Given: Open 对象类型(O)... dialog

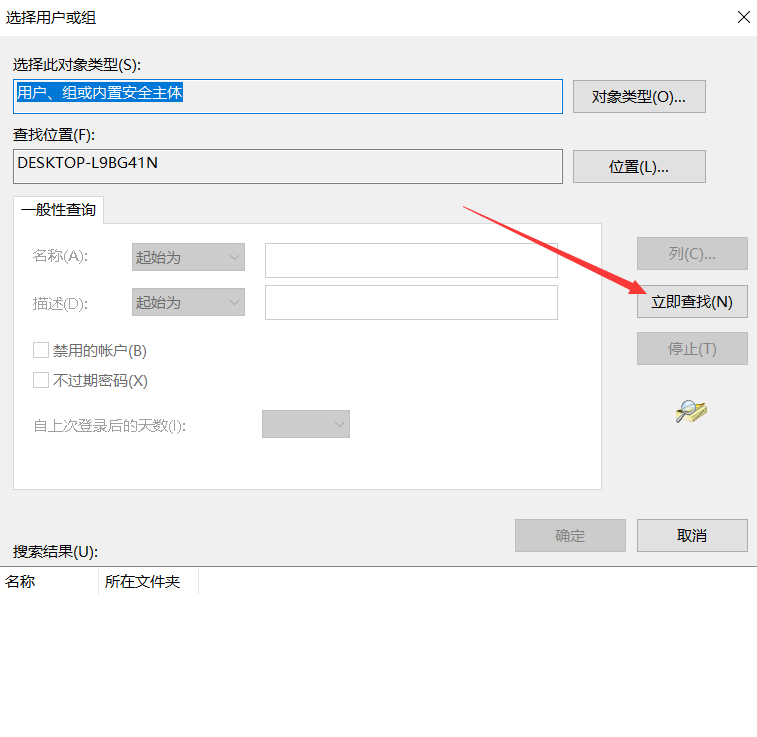Looking at the screenshot, I should [x=639, y=97].
